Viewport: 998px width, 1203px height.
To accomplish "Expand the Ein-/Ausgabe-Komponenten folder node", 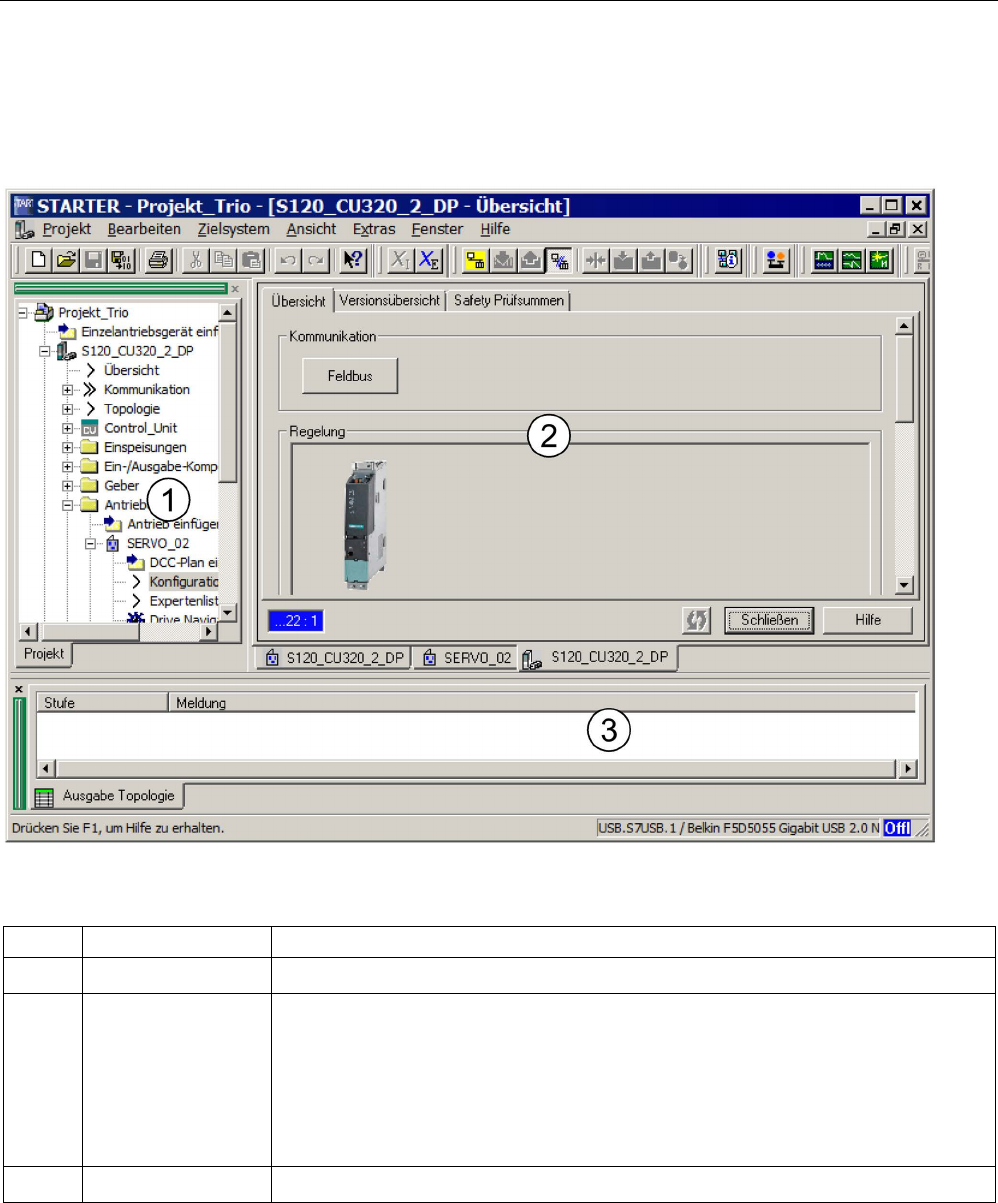I will (67, 467).
